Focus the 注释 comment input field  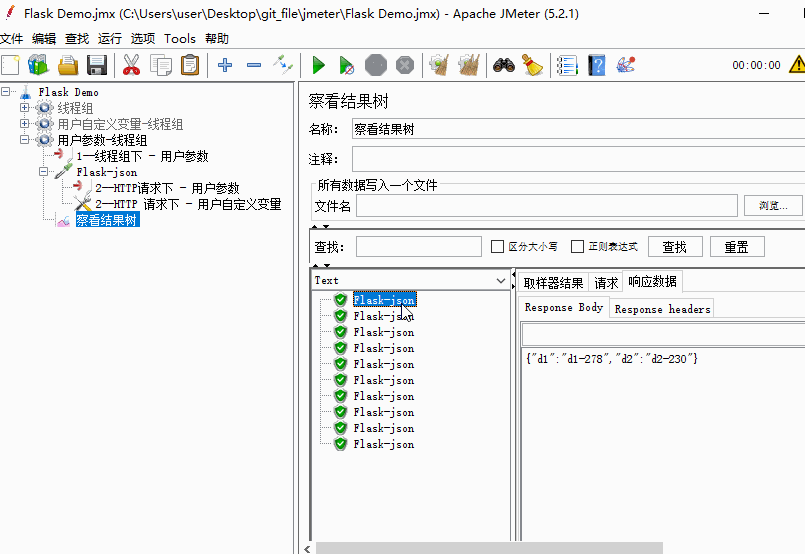(x=578, y=159)
